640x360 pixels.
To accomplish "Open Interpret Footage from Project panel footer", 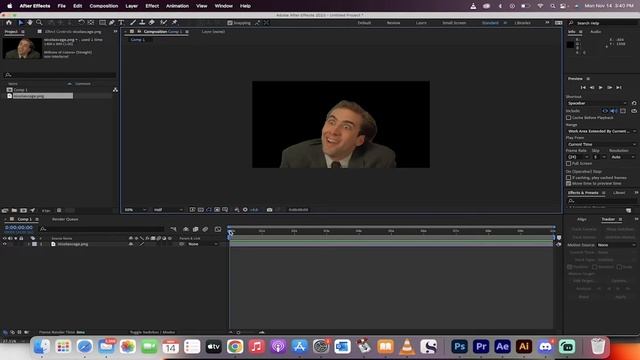I will point(5,211).
